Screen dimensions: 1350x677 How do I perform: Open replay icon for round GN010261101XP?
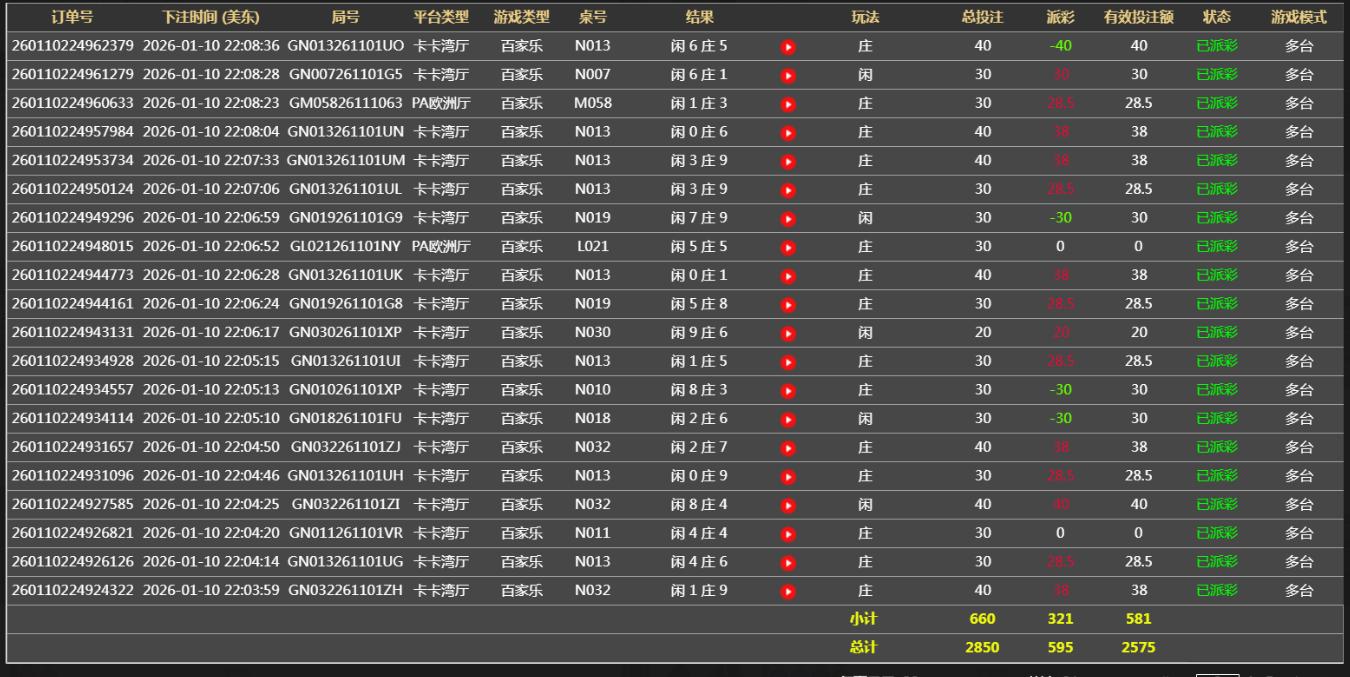tap(788, 390)
